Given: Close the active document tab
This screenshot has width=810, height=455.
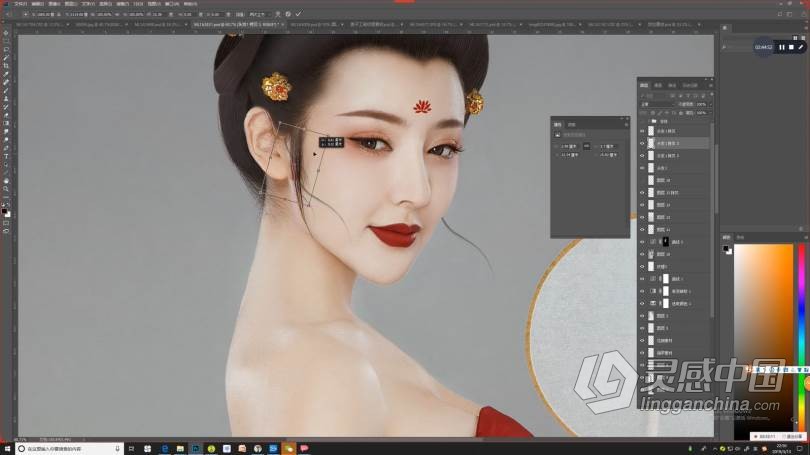Looking at the screenshot, I should click(x=283, y=24).
